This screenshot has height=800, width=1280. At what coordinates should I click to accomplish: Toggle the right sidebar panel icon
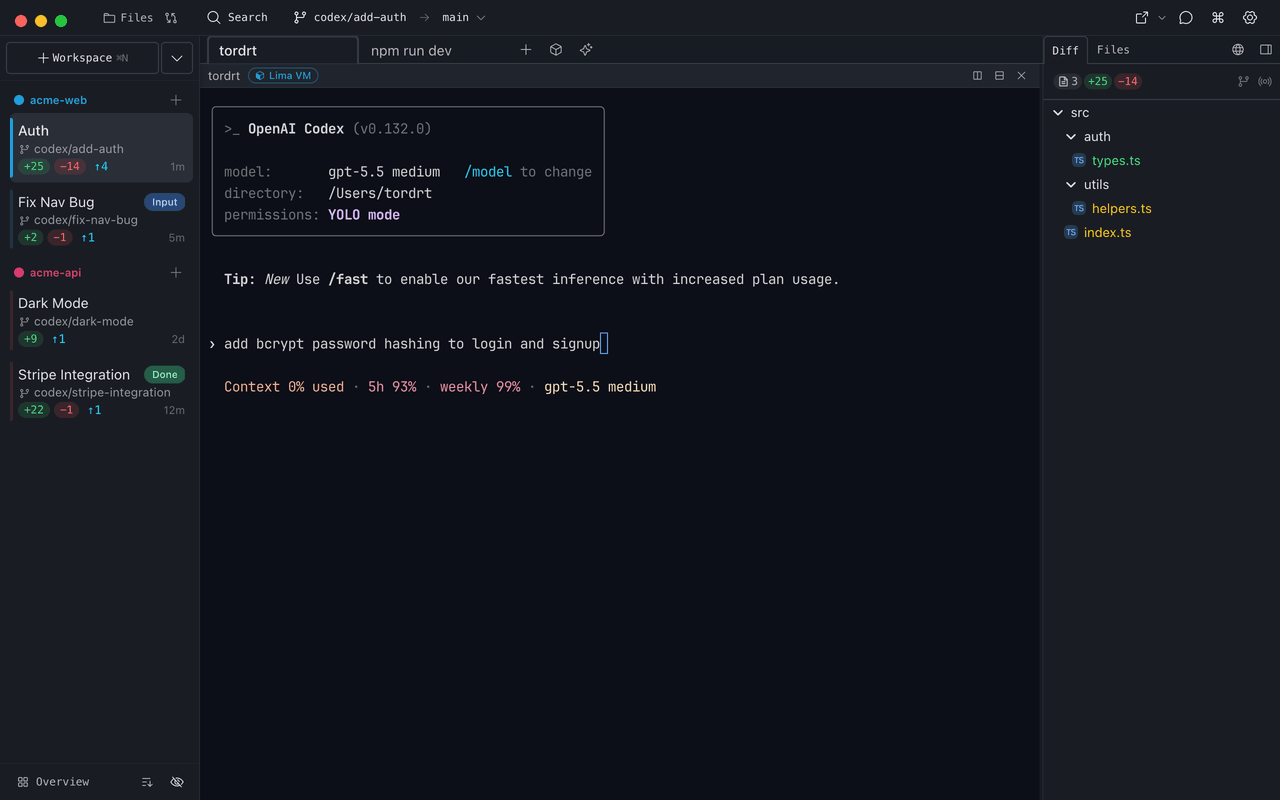(1266, 50)
